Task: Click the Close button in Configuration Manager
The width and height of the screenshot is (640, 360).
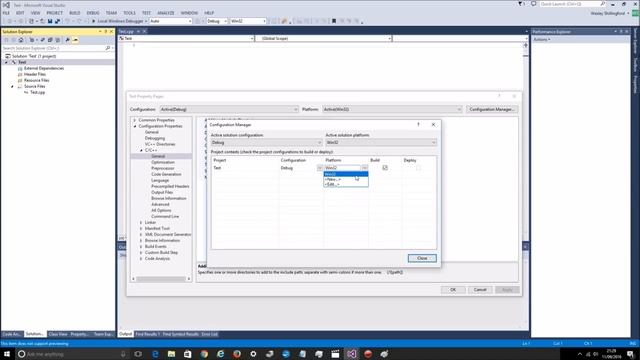Action: 422,258
